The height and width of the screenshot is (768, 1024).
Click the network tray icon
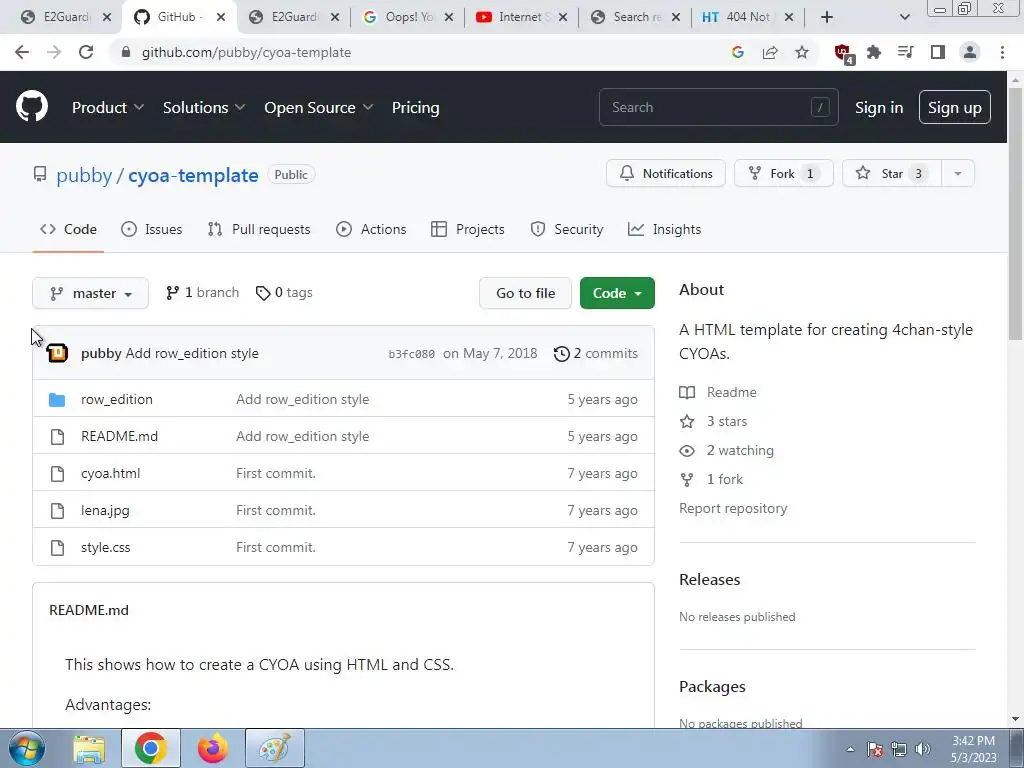click(899, 749)
